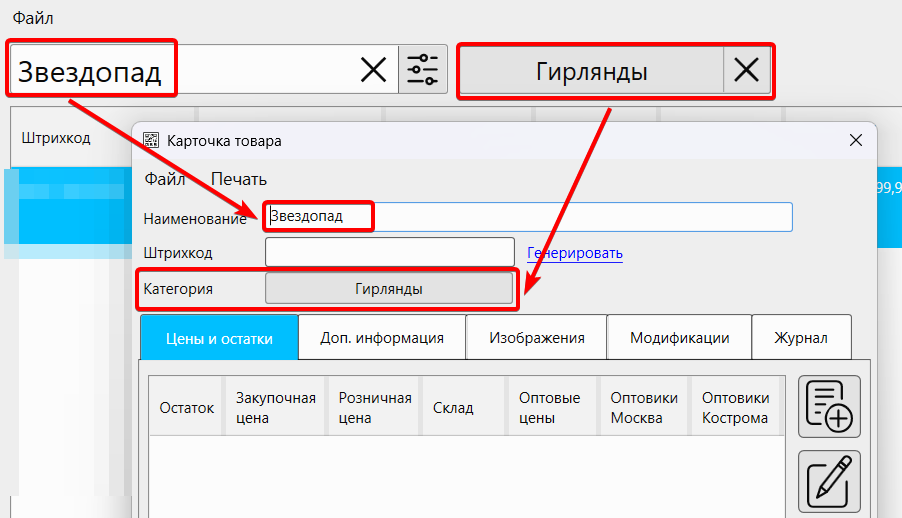Click into the Штрихкод input field
Screen dimensions: 902x518
click(389, 252)
